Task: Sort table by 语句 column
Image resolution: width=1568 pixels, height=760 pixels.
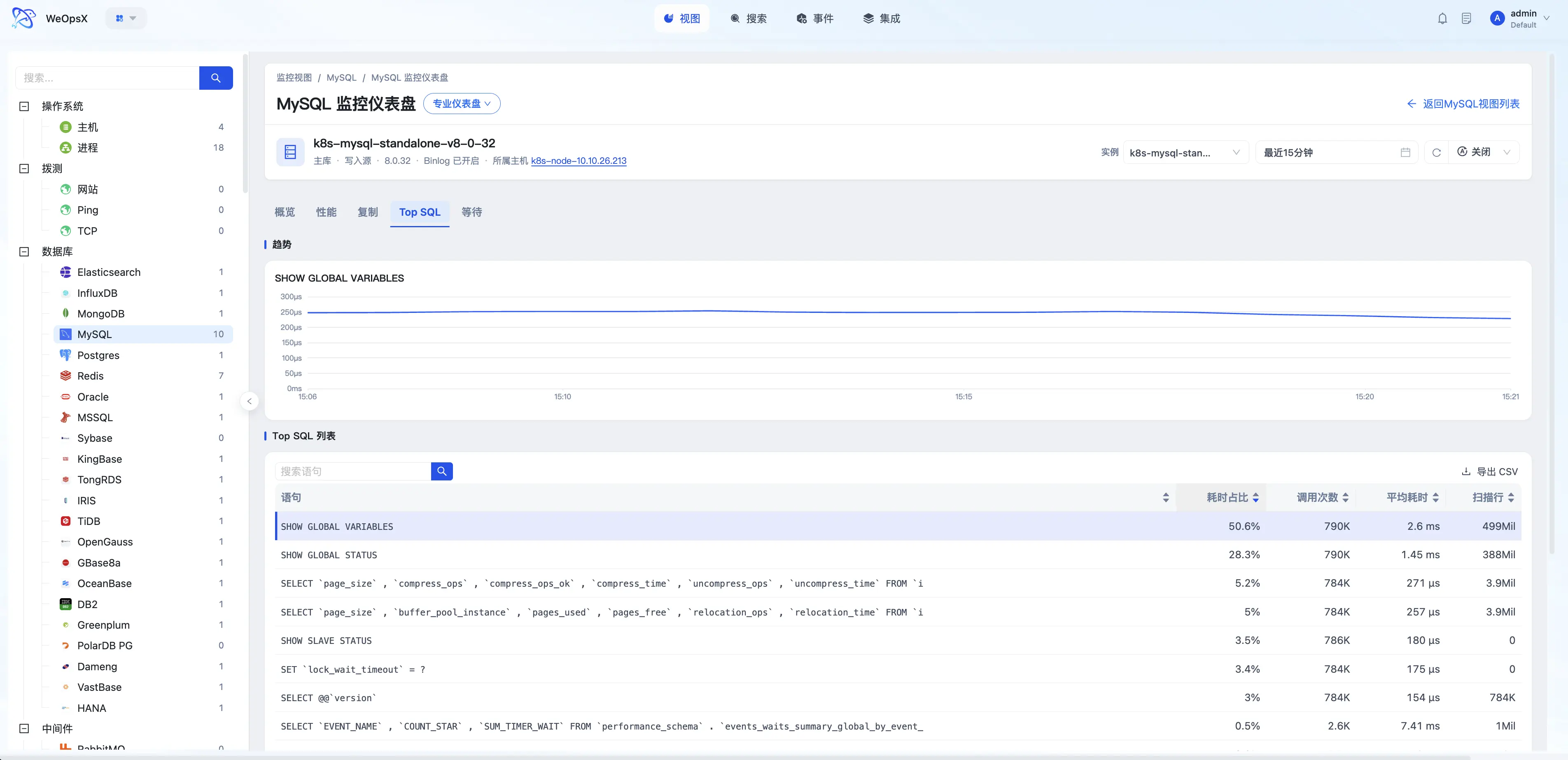Action: (x=1166, y=498)
